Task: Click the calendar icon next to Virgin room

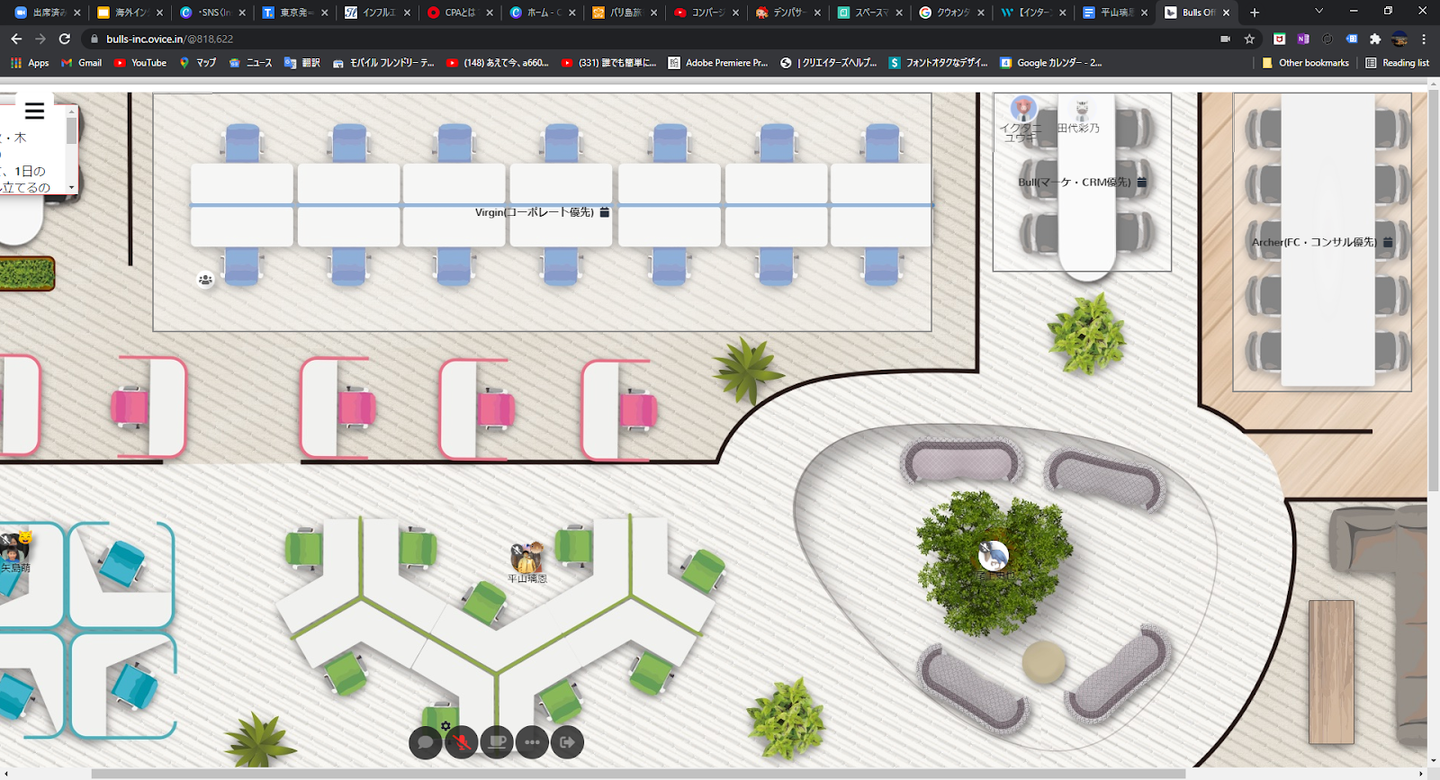Action: coord(605,213)
